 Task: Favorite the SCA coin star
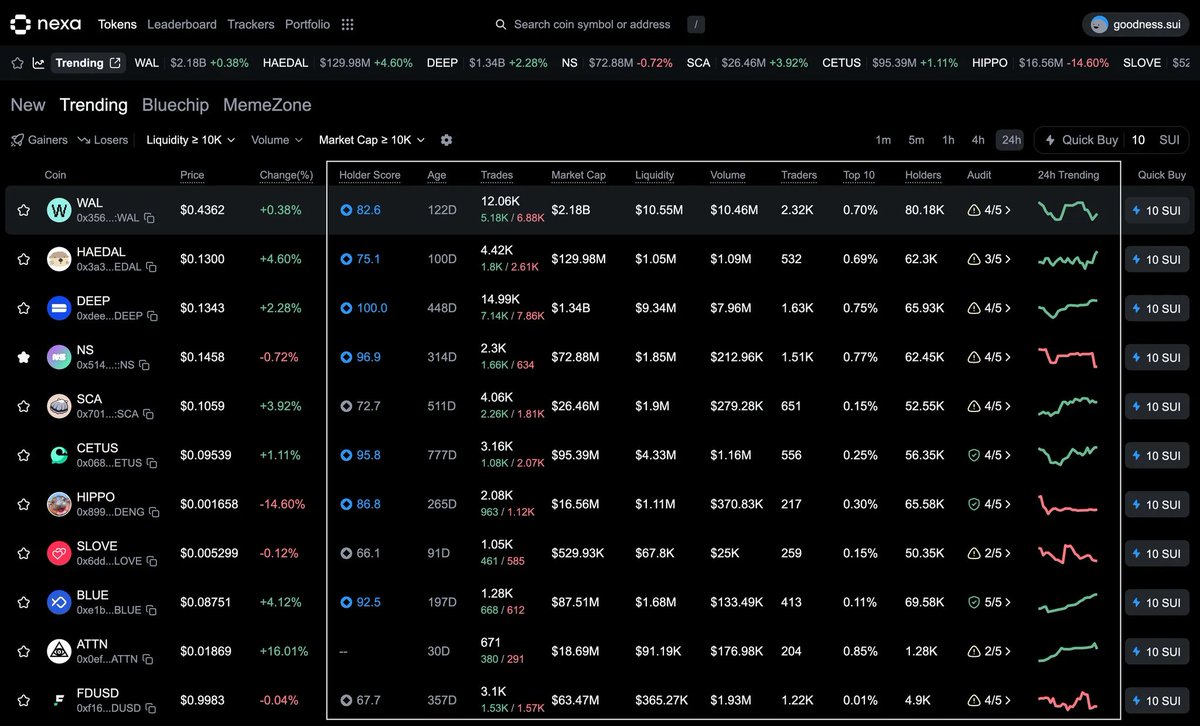[23, 406]
